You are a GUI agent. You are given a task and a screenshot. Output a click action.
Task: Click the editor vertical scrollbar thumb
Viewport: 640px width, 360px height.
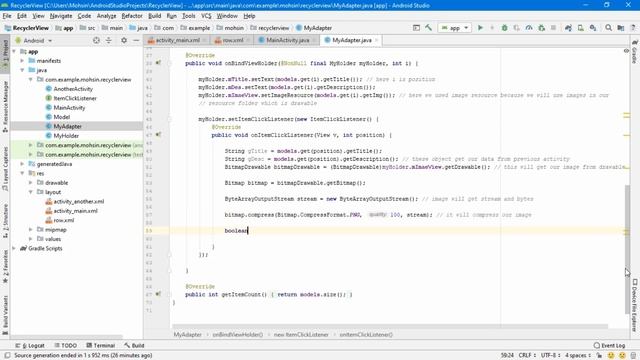627,249
